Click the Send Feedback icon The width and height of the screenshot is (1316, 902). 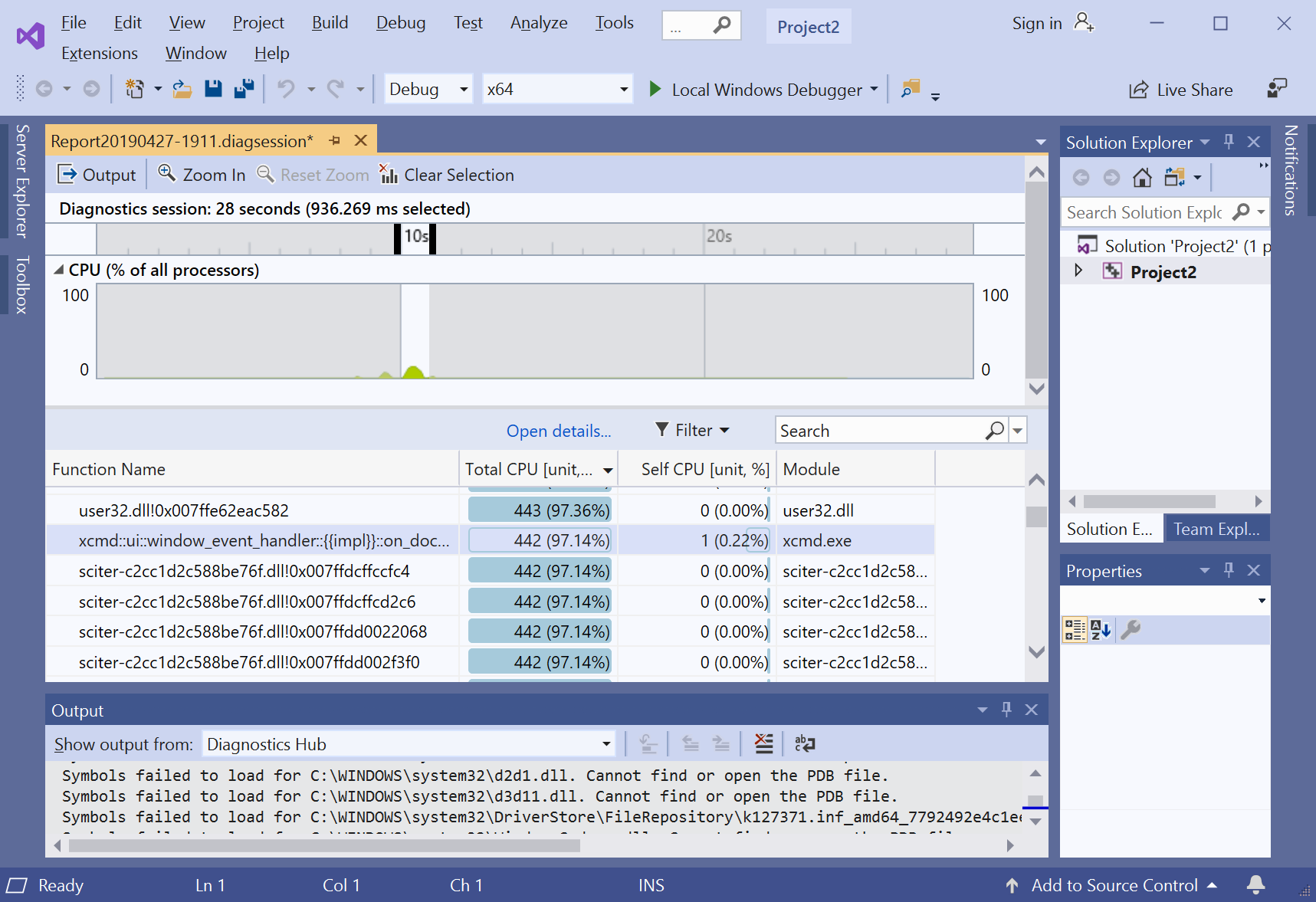(1277, 89)
